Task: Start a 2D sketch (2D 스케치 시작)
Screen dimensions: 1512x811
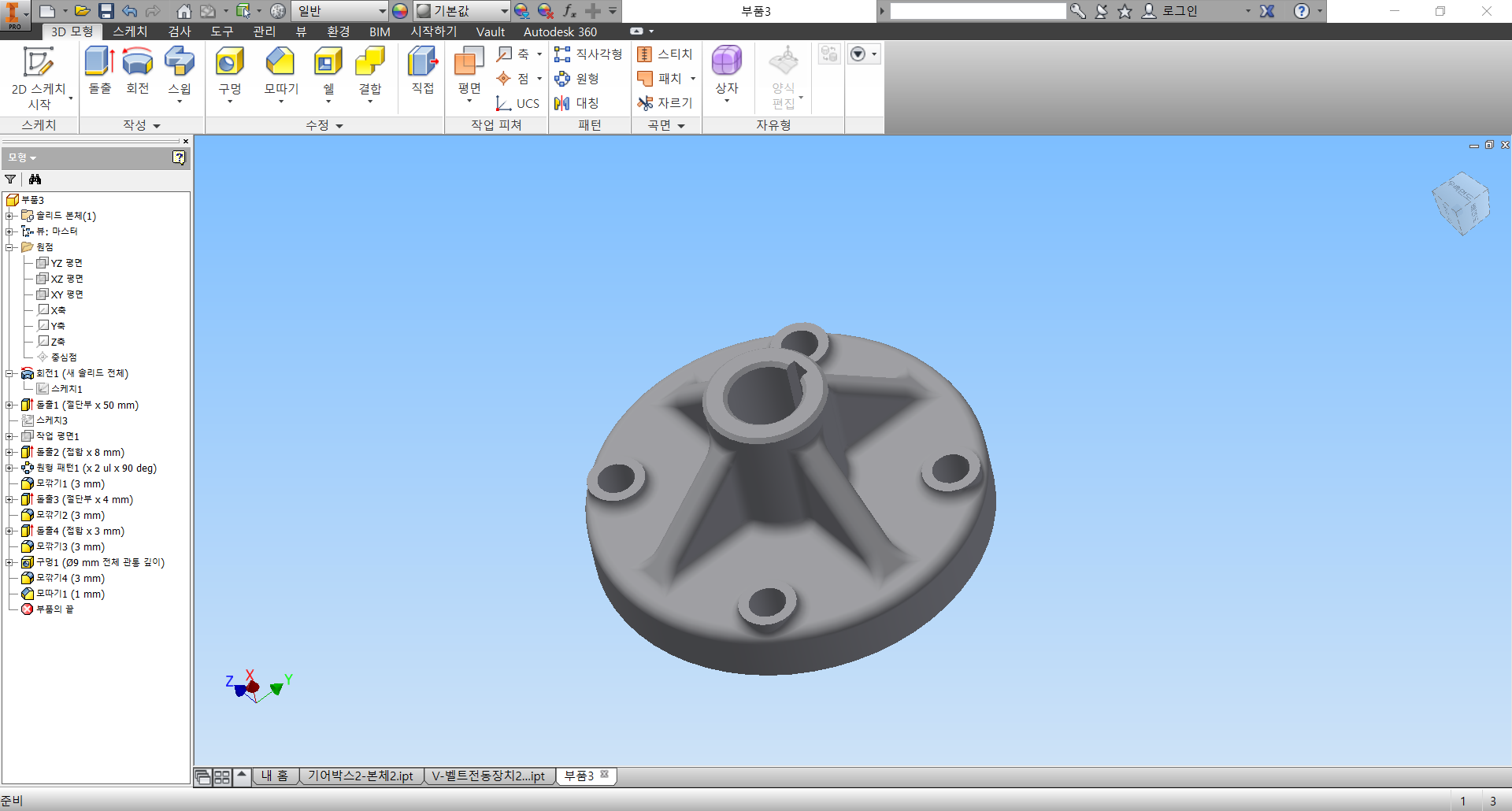Action: click(x=39, y=77)
